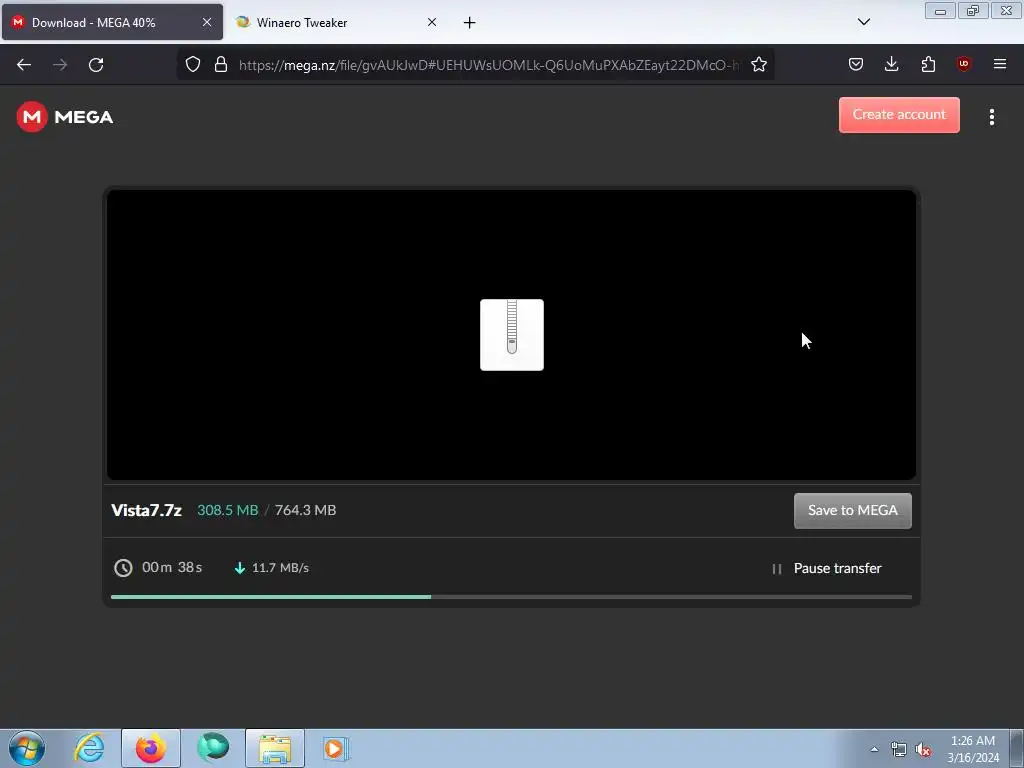Show hidden system tray icons
This screenshot has height=768, width=1024.
[874, 749]
